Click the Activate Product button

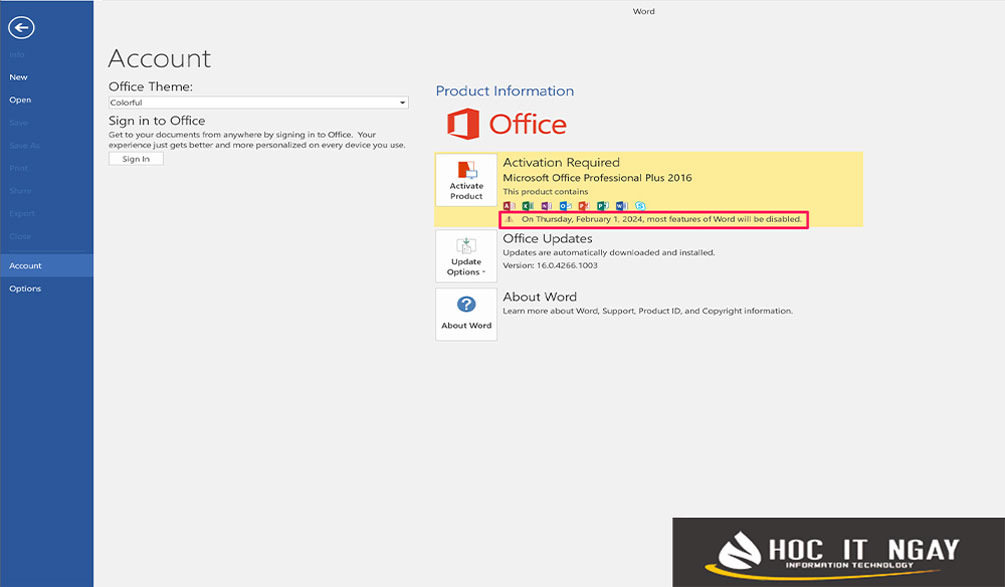pyautogui.click(x=466, y=179)
